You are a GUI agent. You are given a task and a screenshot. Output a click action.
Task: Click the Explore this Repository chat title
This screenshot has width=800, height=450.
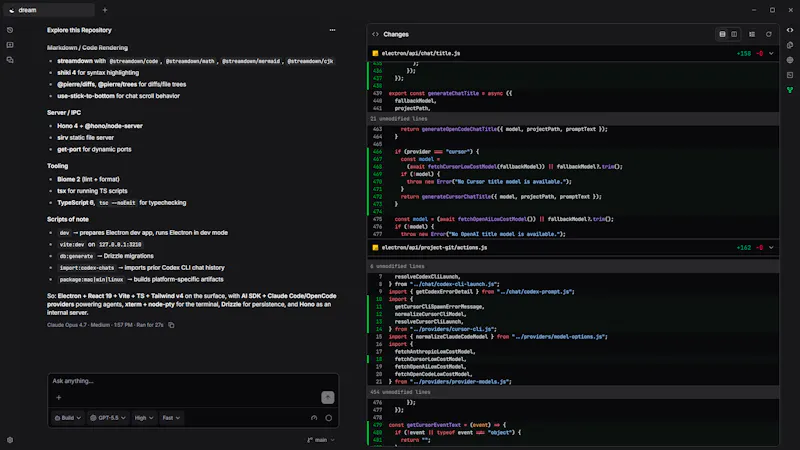click(79, 30)
